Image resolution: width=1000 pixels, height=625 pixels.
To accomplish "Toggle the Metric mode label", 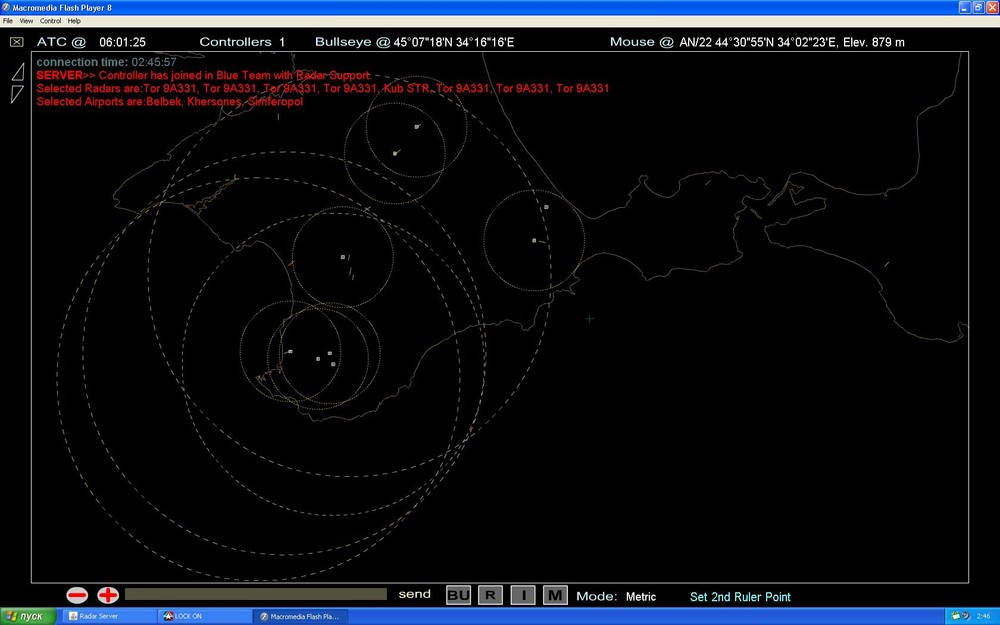I will click(x=640, y=597).
